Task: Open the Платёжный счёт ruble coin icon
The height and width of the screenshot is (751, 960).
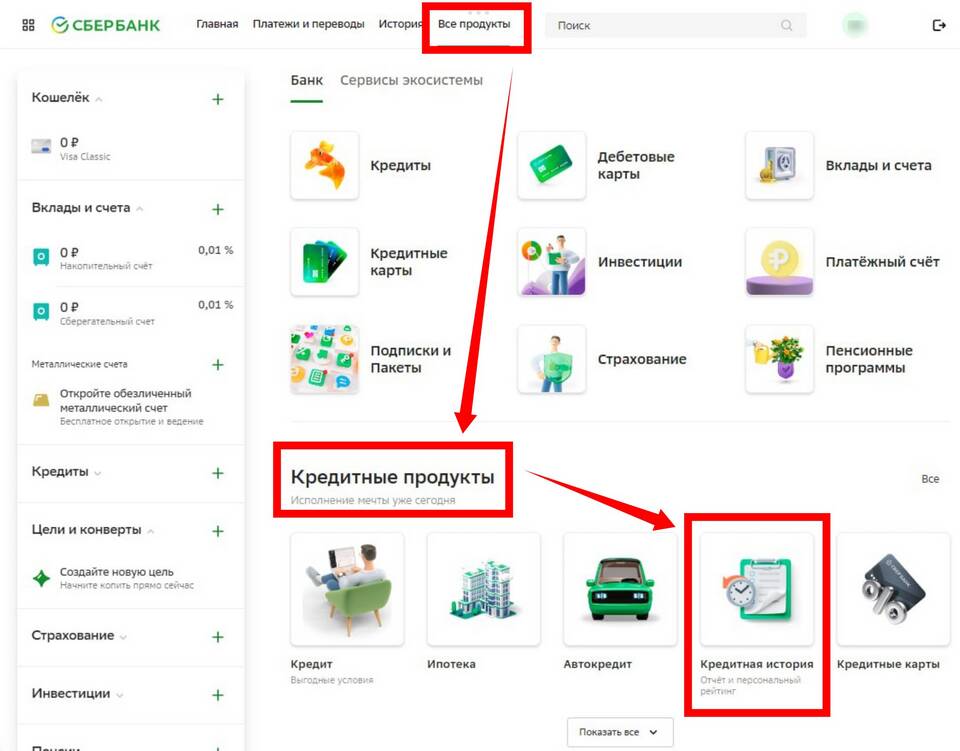Action: pyautogui.click(x=779, y=262)
